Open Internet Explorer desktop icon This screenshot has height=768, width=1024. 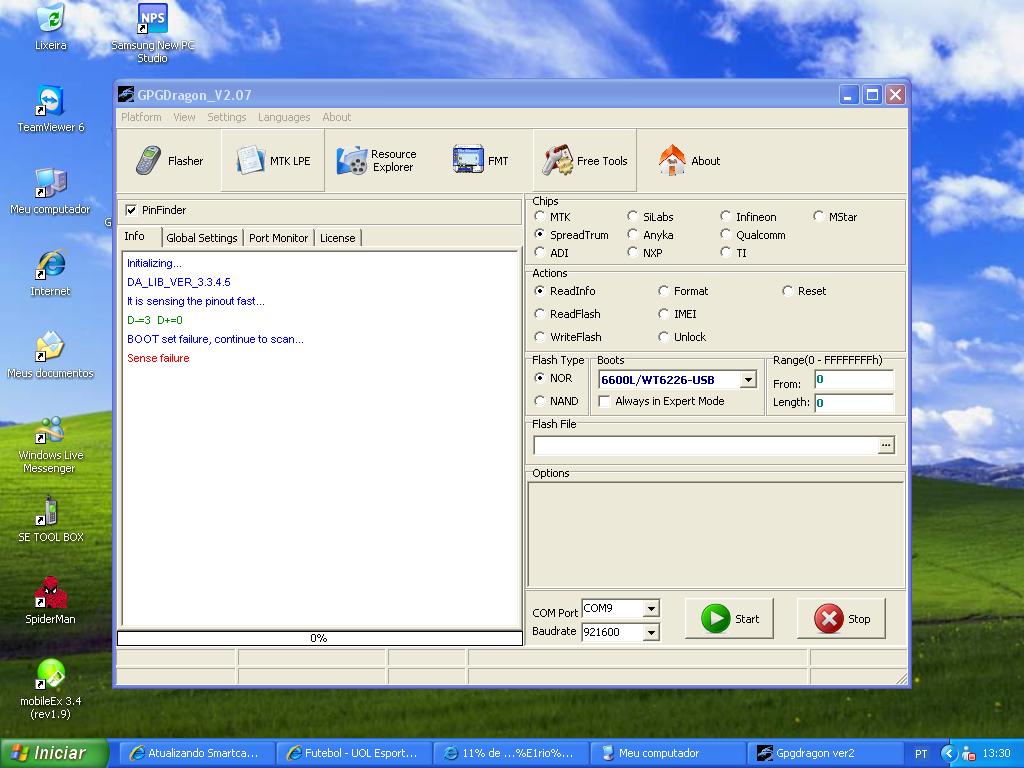[x=50, y=272]
